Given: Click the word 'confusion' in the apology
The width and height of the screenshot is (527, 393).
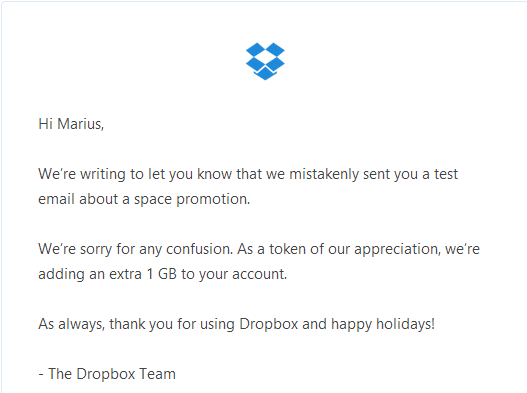Looking at the screenshot, I should 198,249.
